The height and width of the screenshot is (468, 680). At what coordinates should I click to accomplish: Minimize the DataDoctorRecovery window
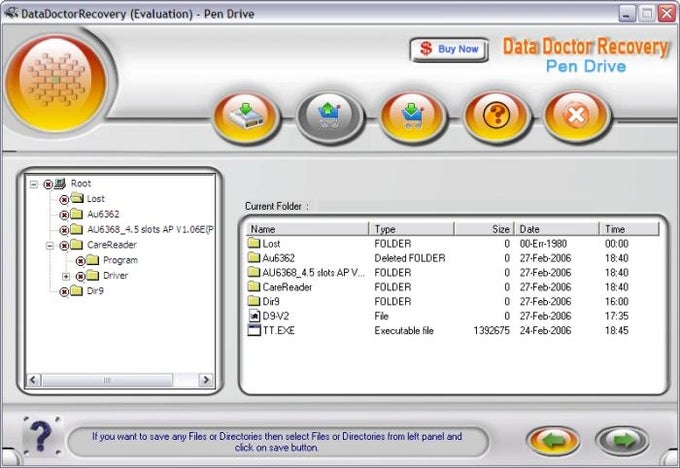click(627, 14)
